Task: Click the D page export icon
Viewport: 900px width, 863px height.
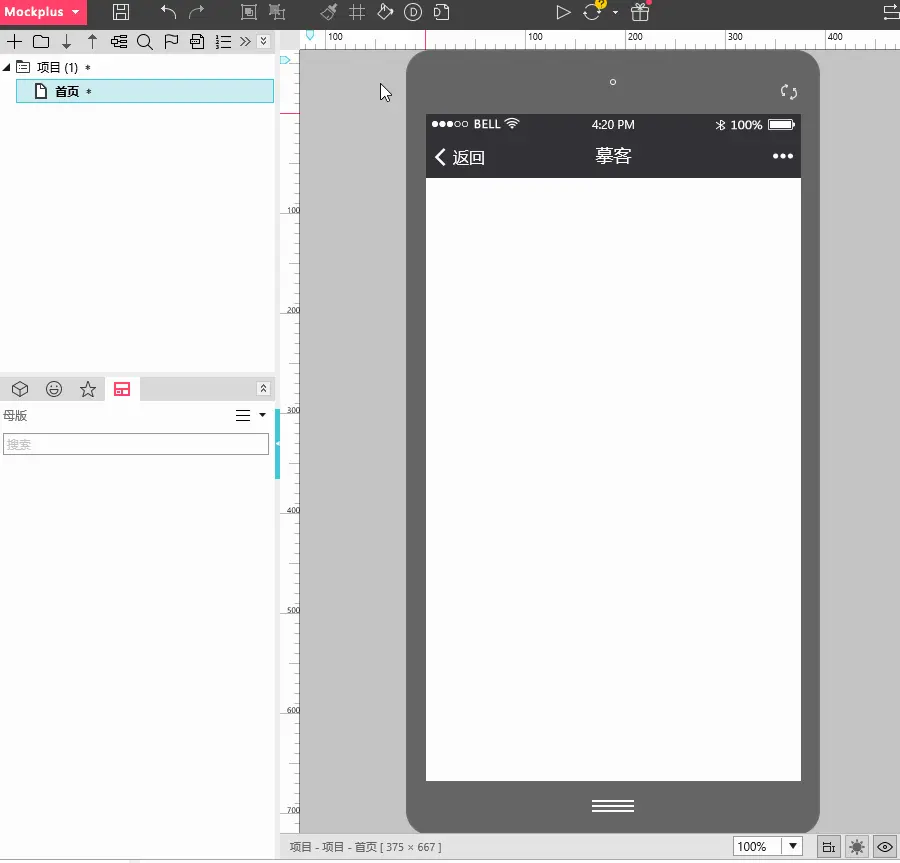Action: coord(441,12)
